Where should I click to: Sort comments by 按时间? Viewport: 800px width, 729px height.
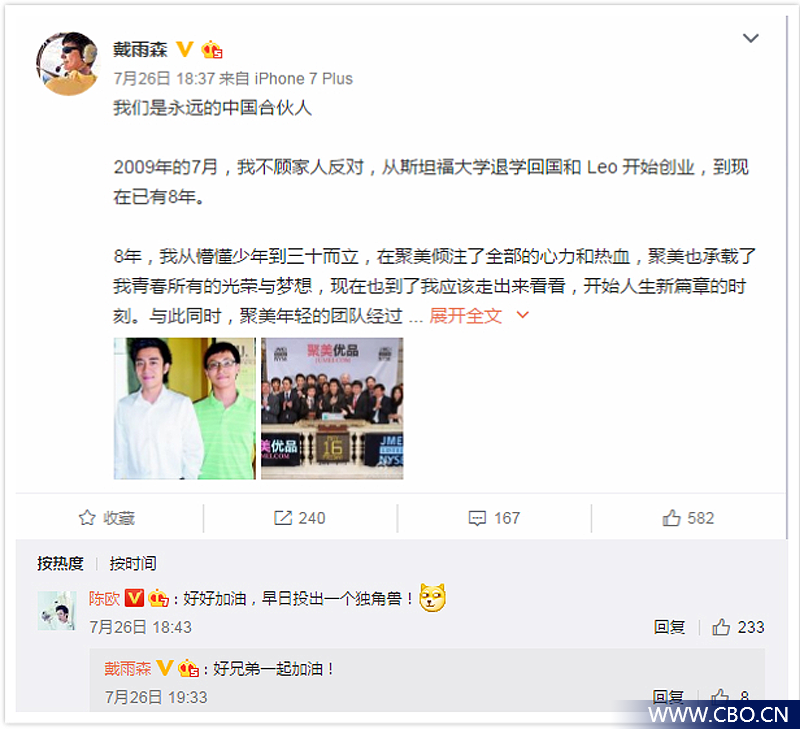tap(133, 563)
